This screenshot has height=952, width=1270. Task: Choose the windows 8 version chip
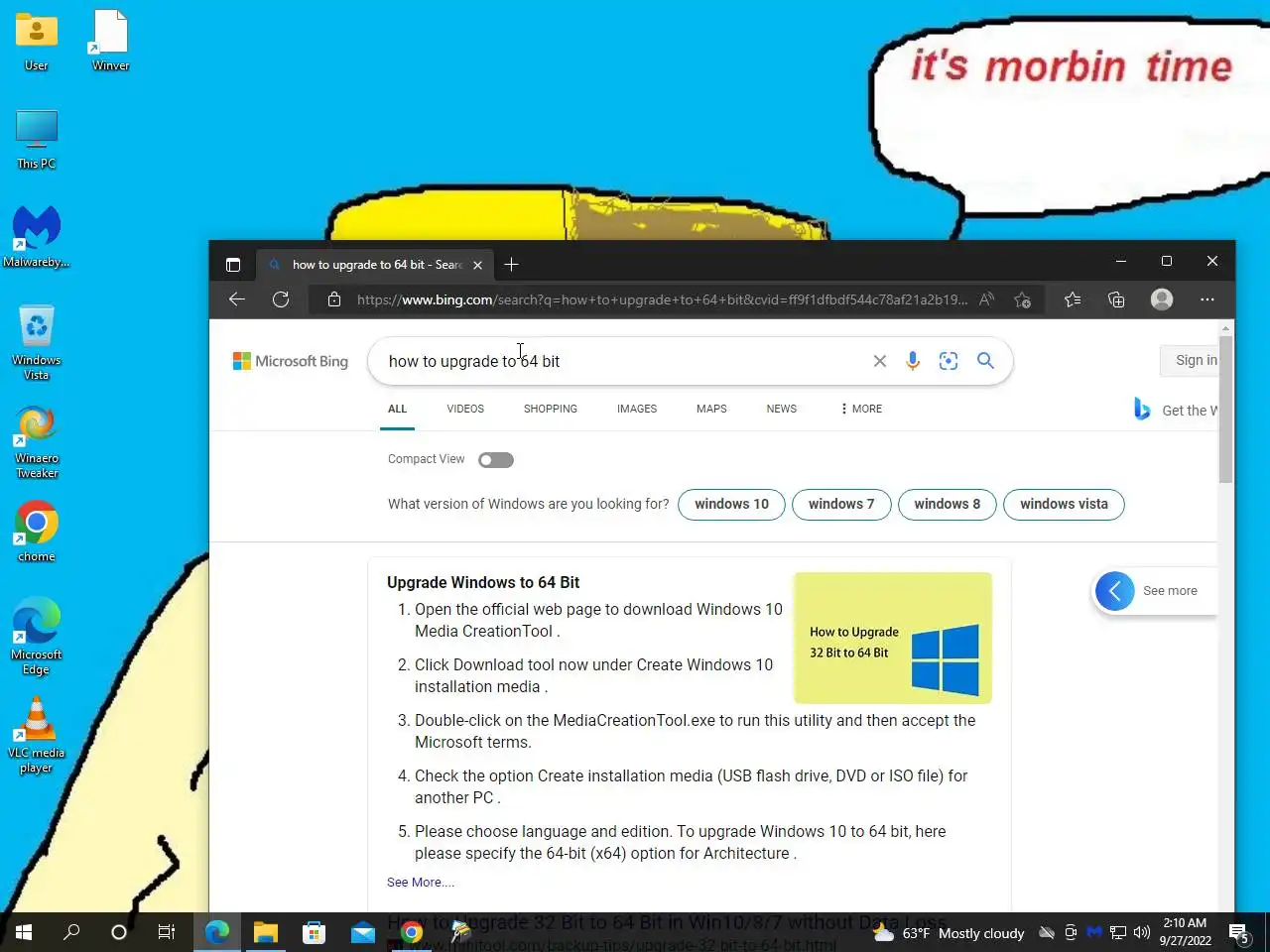[948, 504]
